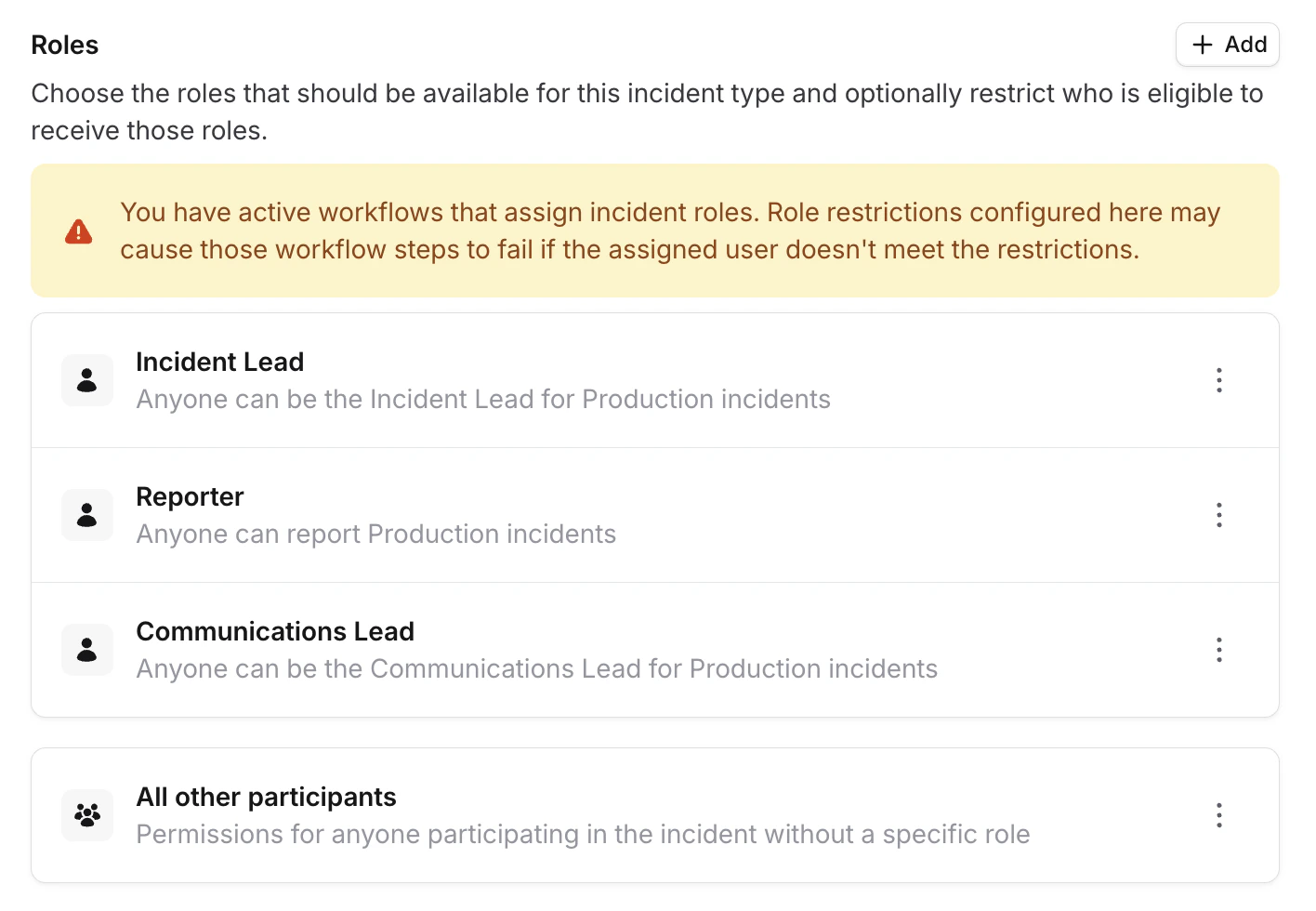This screenshot has width=1316, height=911.
Task: Click the Incident Lead person icon
Action: coord(86,380)
